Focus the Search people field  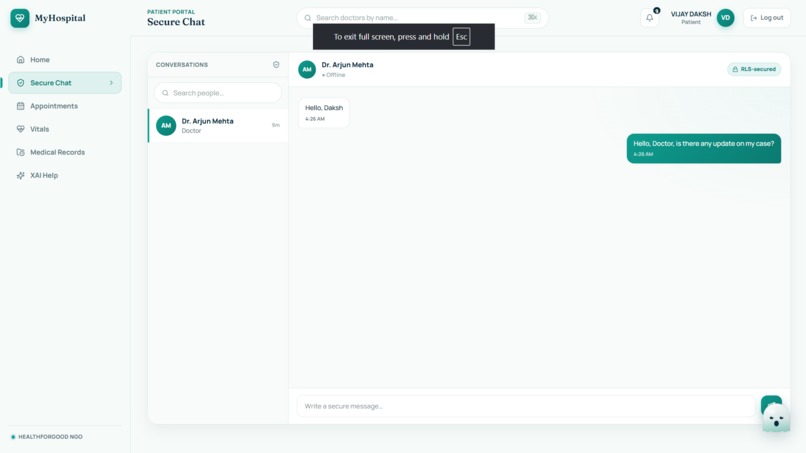pos(218,93)
